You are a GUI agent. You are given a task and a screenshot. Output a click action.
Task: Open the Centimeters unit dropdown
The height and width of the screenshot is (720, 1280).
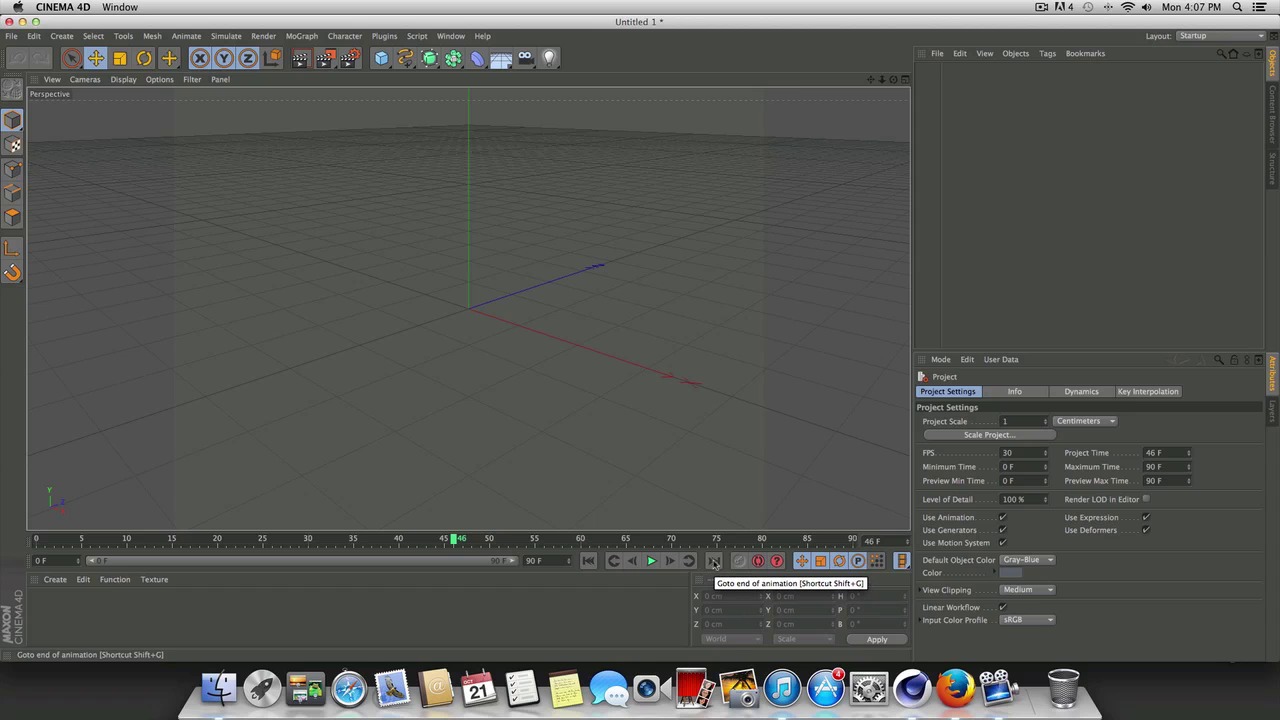point(1085,421)
